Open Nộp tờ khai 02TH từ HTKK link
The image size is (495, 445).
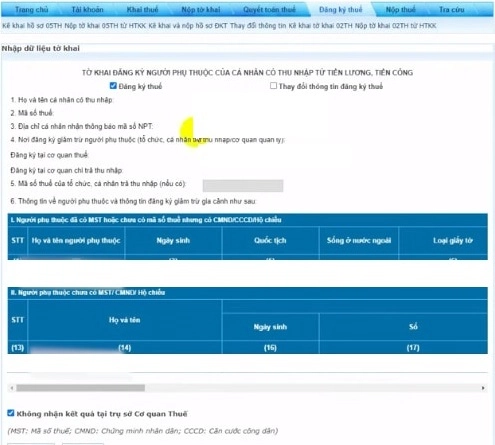point(395,26)
